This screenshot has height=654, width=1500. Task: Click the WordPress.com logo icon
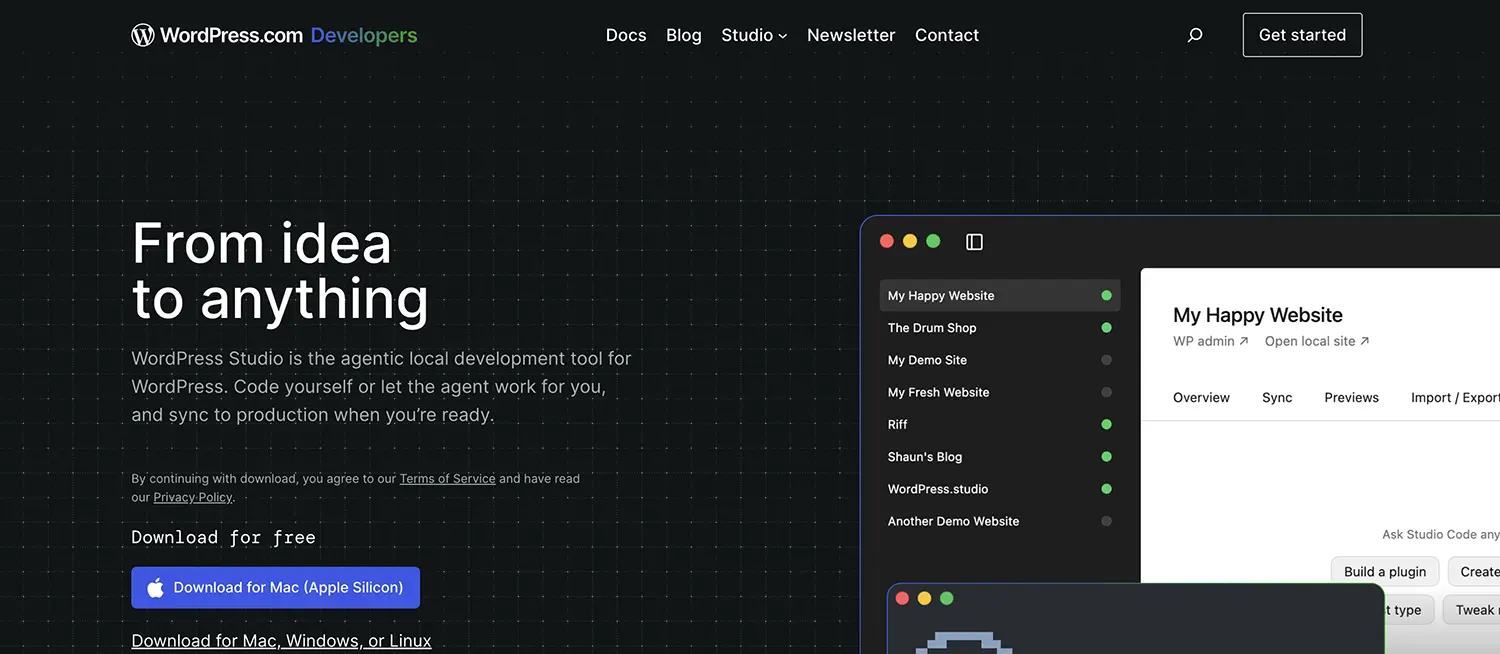coord(143,35)
